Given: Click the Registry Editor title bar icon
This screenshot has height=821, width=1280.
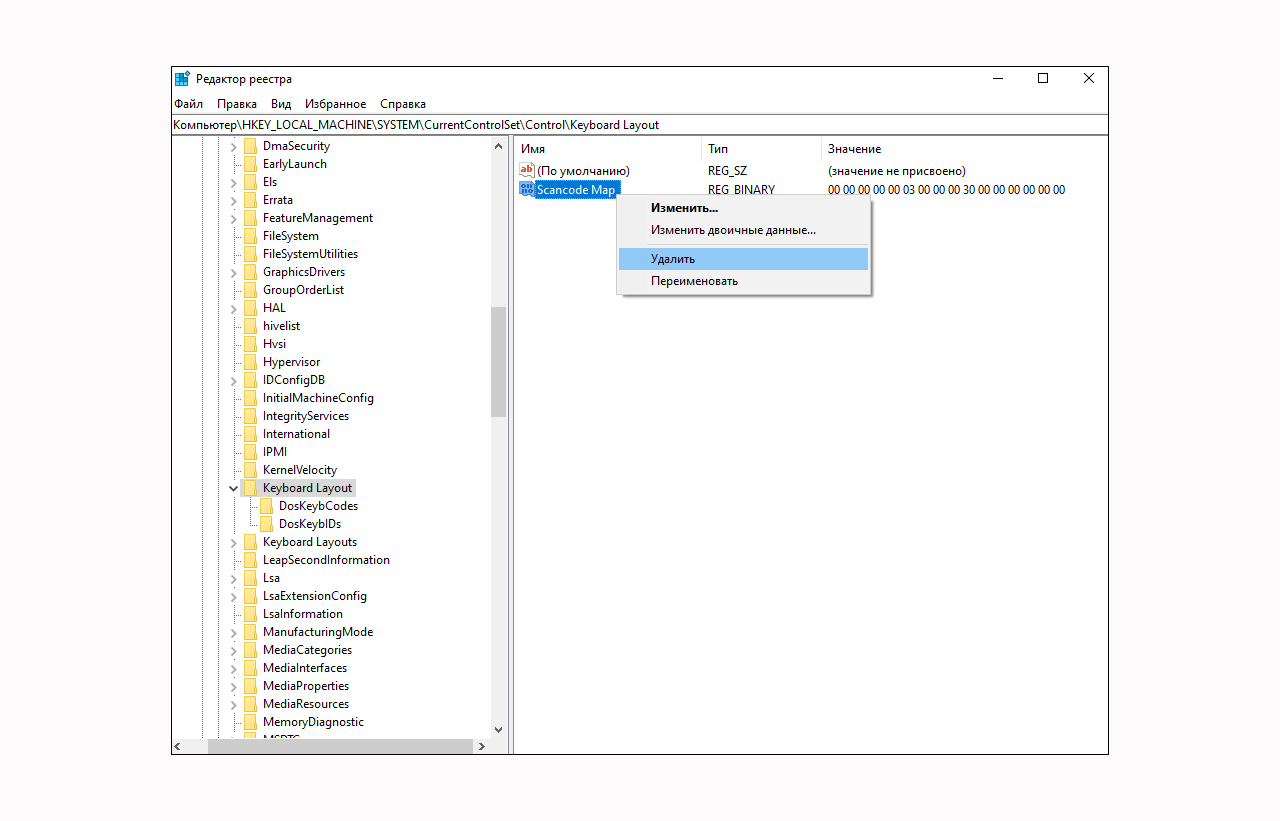Looking at the screenshot, I should click(182, 79).
